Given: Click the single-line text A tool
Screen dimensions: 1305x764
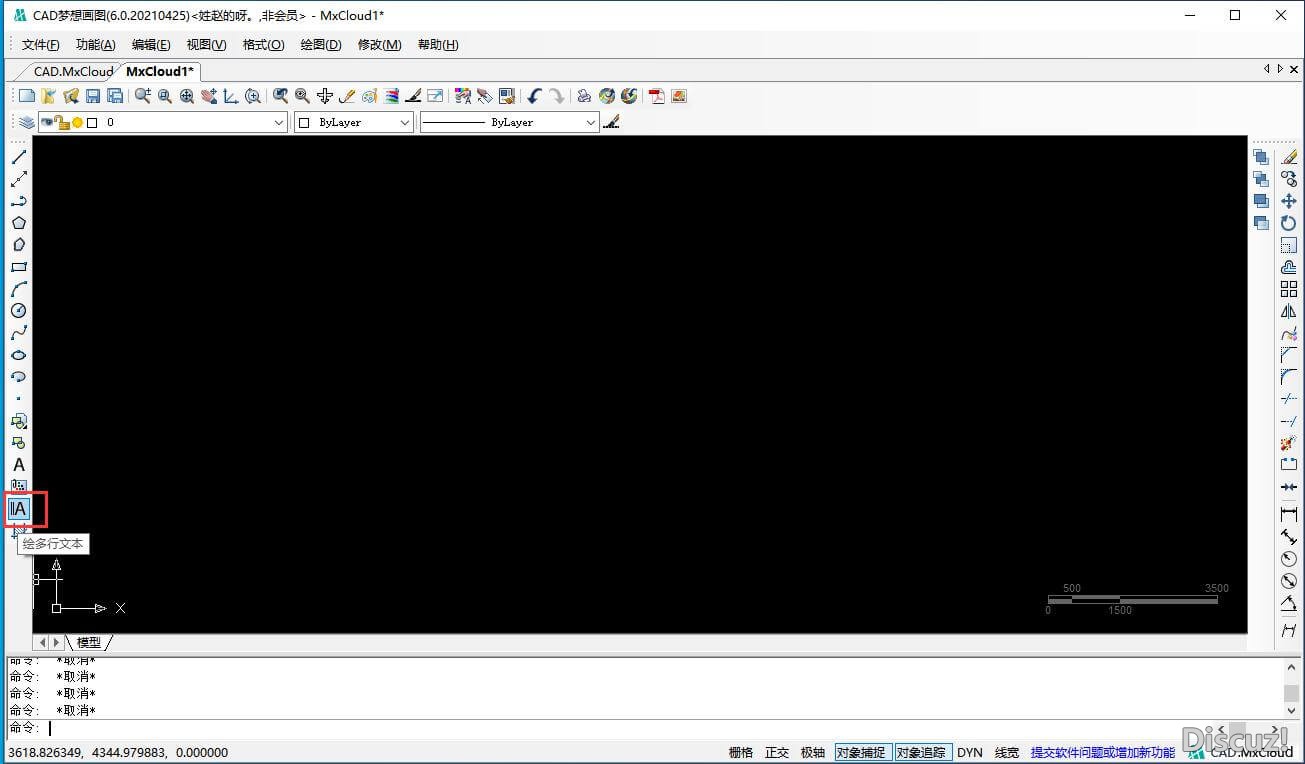Looking at the screenshot, I should pyautogui.click(x=19, y=465).
